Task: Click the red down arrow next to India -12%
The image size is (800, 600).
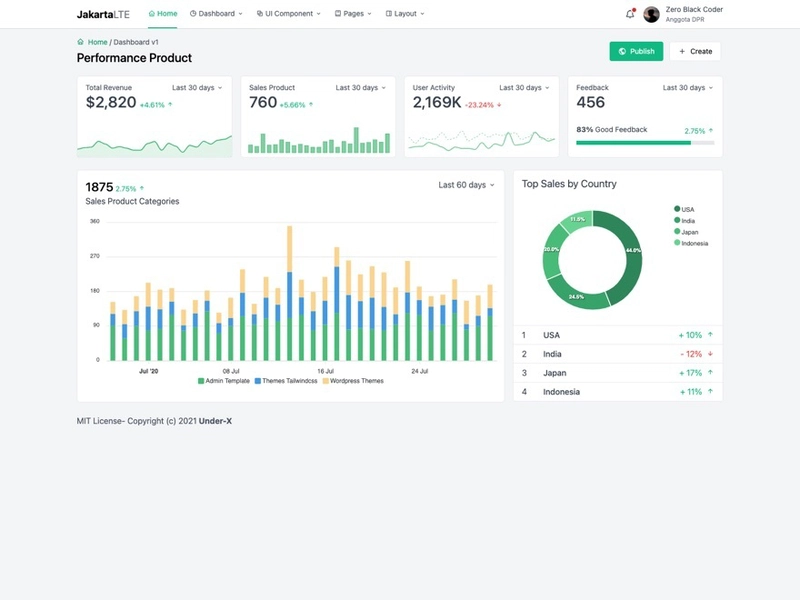Action: point(710,354)
